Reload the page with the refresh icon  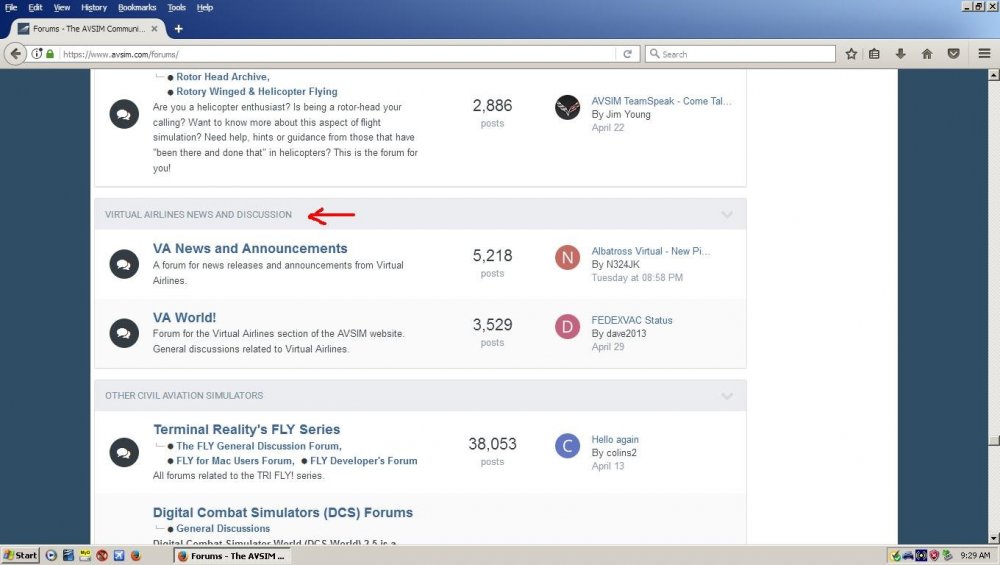coord(628,54)
